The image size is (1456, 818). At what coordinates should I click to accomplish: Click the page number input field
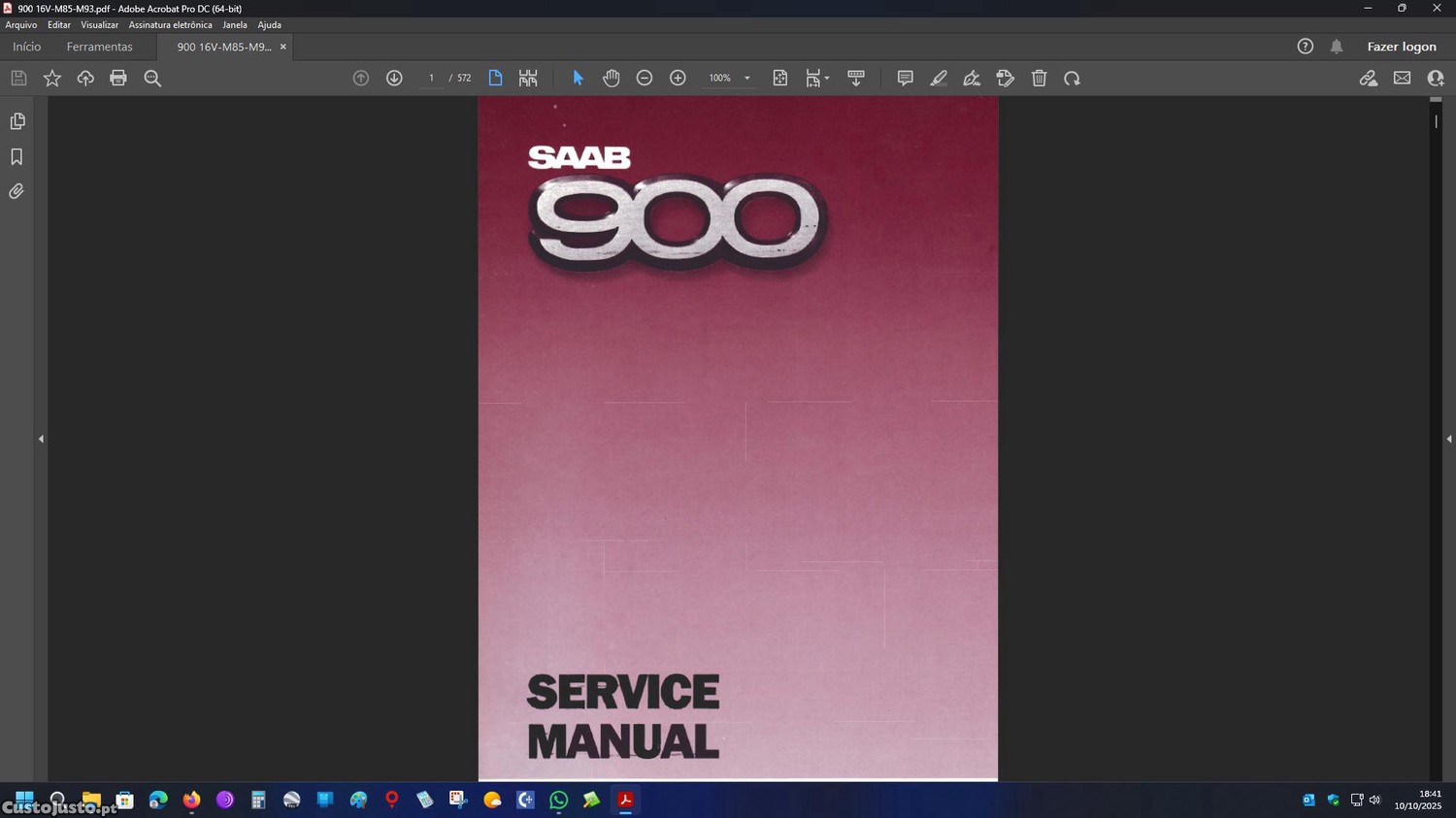[431, 79]
